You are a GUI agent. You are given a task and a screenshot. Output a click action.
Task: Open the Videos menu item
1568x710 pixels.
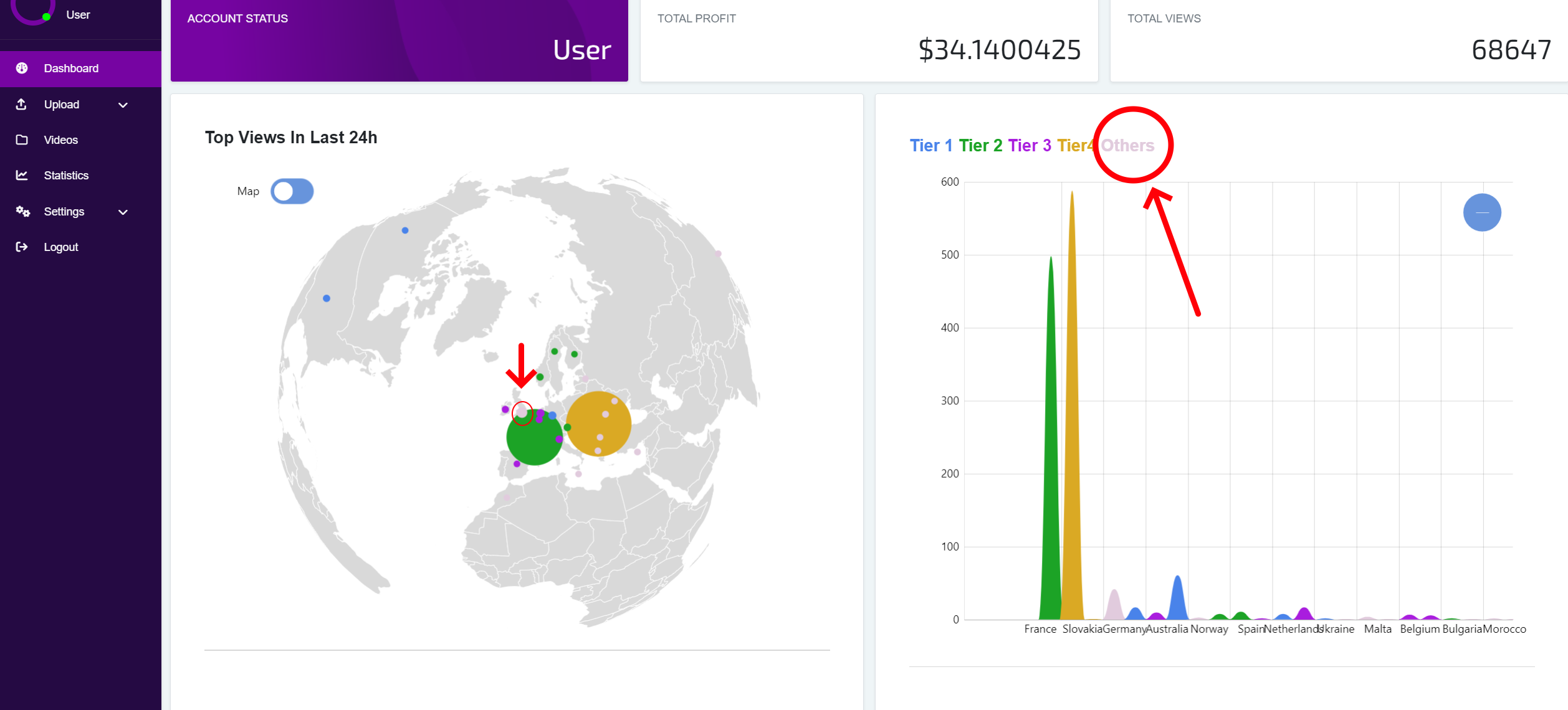(x=60, y=140)
